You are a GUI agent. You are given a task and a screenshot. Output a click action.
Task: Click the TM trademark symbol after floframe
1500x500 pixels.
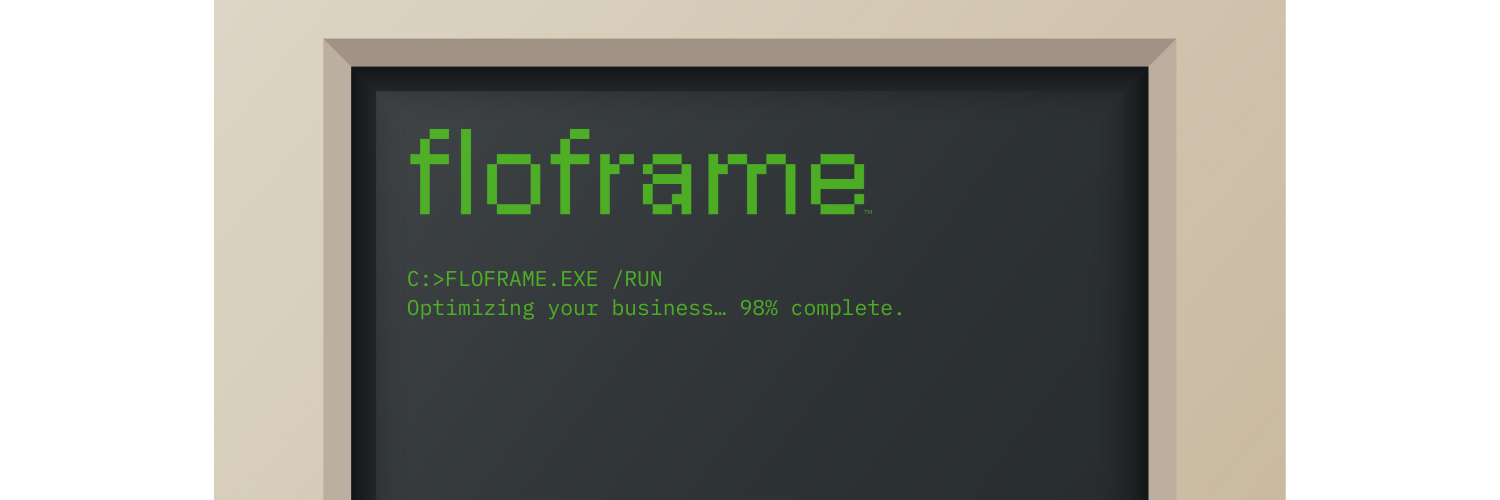tap(868, 212)
